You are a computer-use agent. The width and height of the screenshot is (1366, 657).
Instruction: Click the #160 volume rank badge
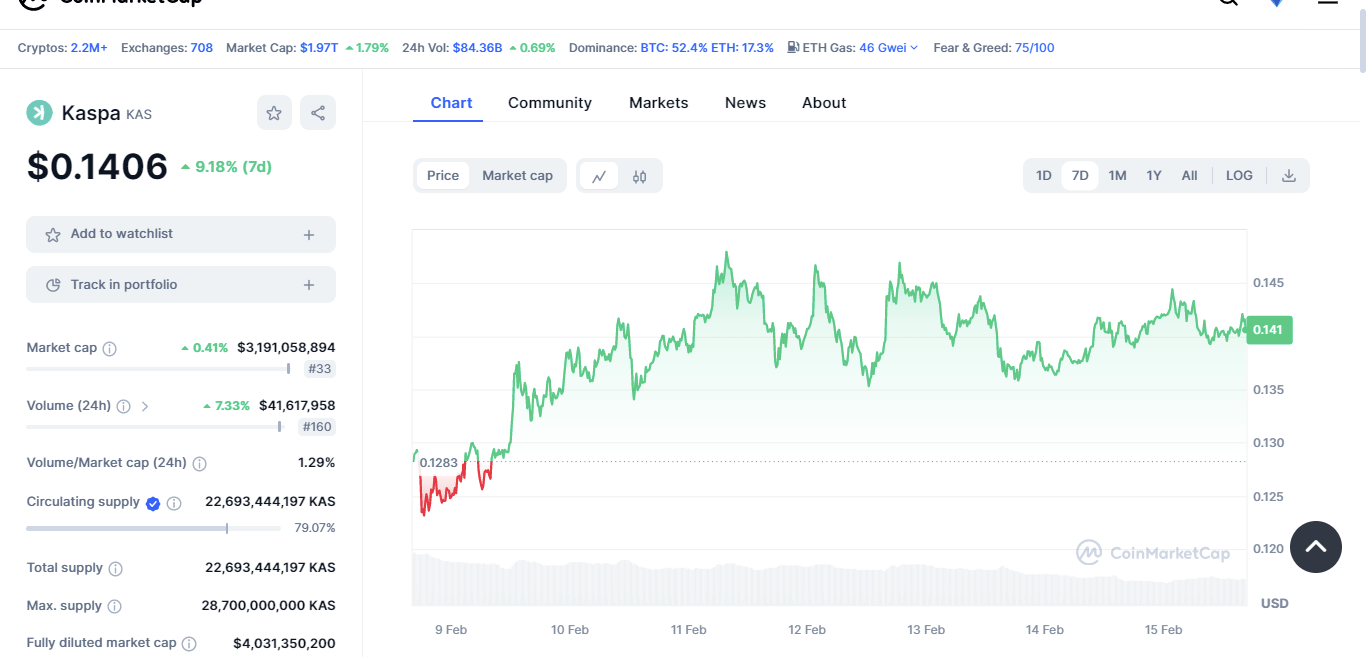click(317, 427)
